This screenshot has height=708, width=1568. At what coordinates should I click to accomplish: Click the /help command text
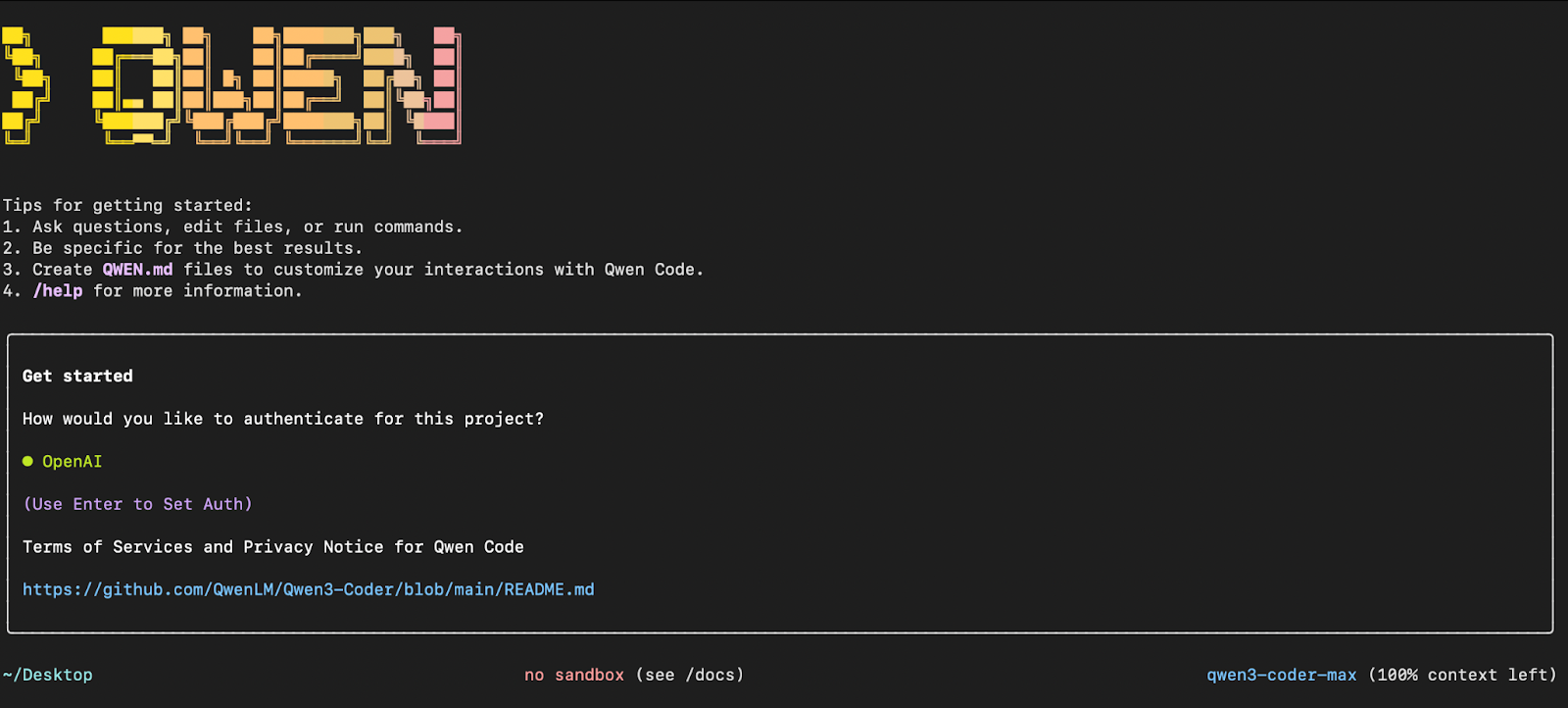[58, 291]
